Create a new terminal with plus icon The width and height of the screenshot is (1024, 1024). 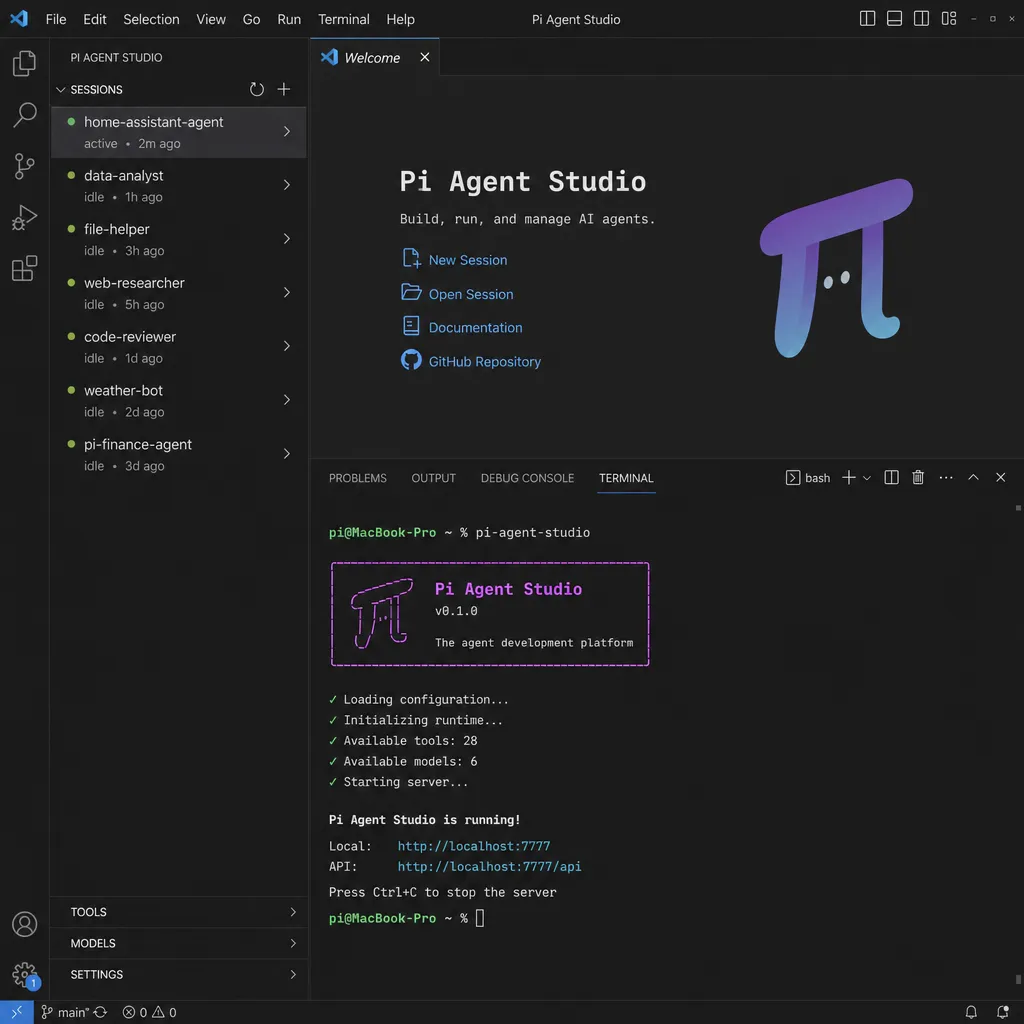click(x=848, y=477)
